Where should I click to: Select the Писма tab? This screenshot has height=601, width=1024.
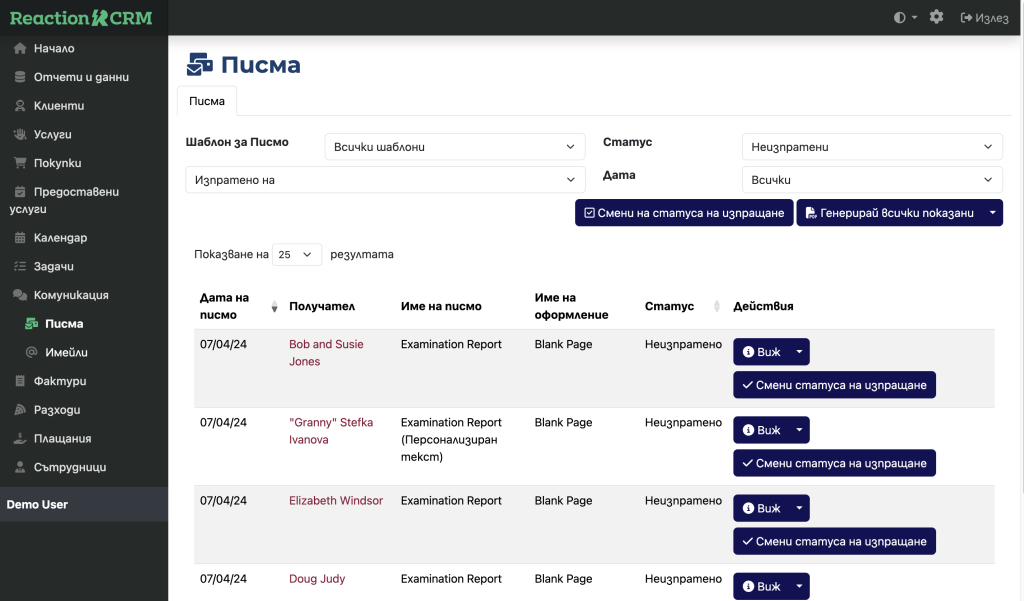click(207, 101)
